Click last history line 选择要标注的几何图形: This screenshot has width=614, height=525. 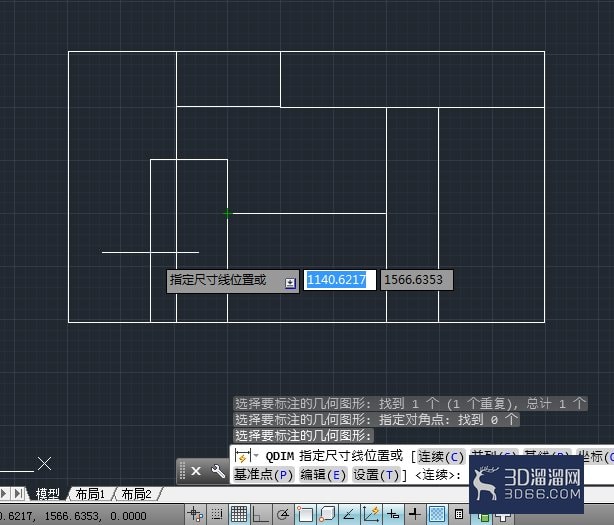point(303,435)
